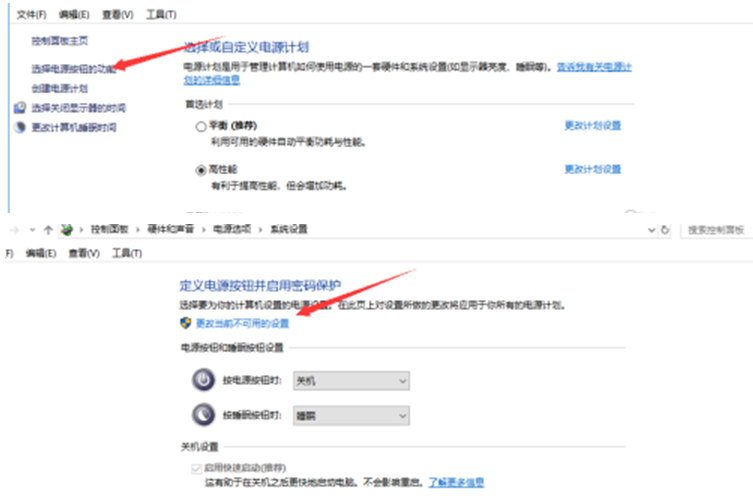Click the refresh icon beside the address bar
Image resolution: width=753 pixels, height=496 pixels.
pos(664,230)
